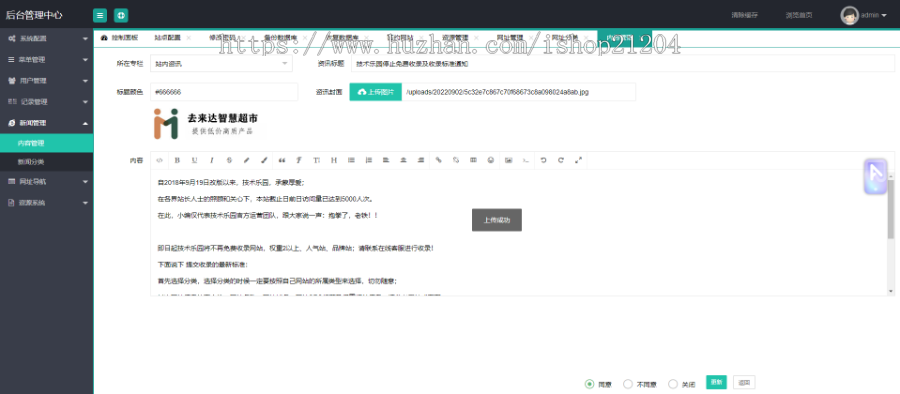Screen dimensions: 900x394
Task: Apply underline formatting in editor toolbar
Action: 195,160
